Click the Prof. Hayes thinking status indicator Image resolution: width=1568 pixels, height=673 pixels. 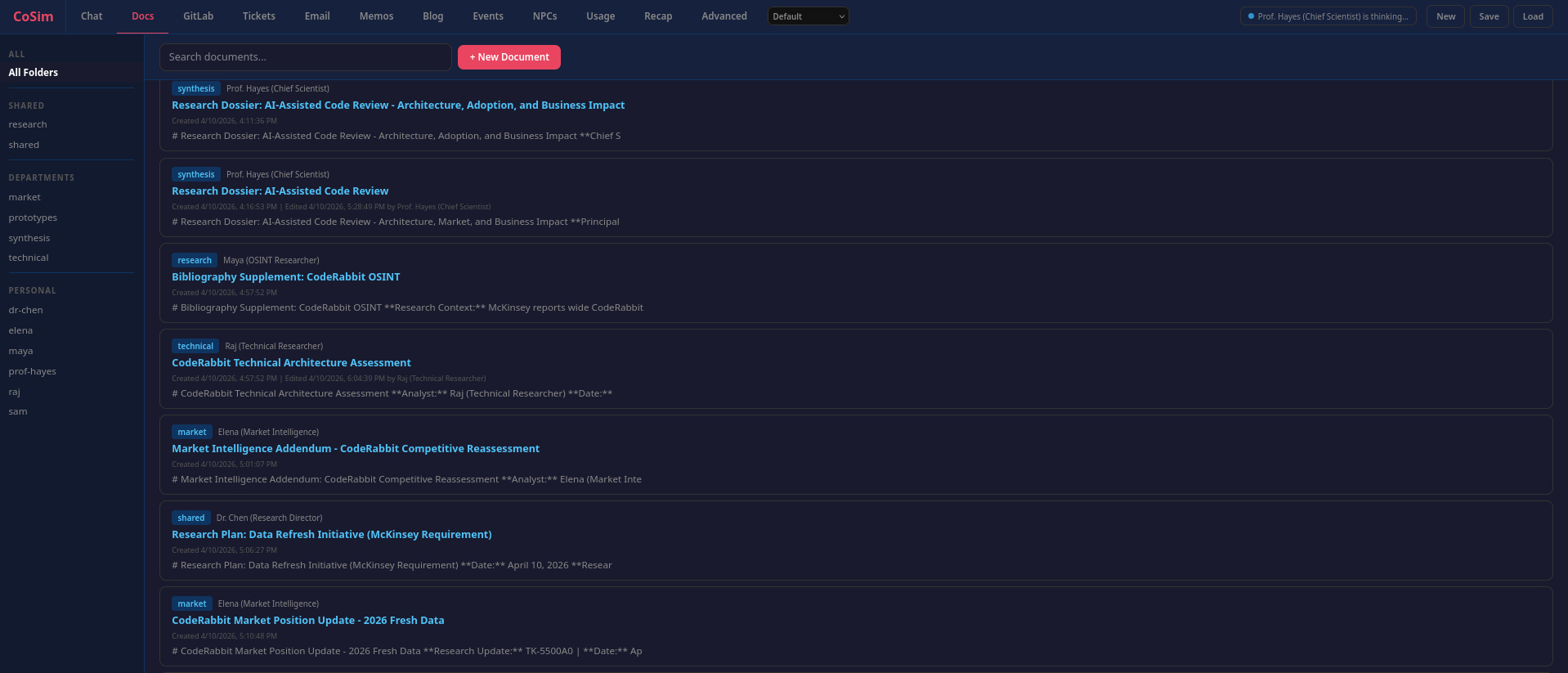pyautogui.click(x=1328, y=16)
